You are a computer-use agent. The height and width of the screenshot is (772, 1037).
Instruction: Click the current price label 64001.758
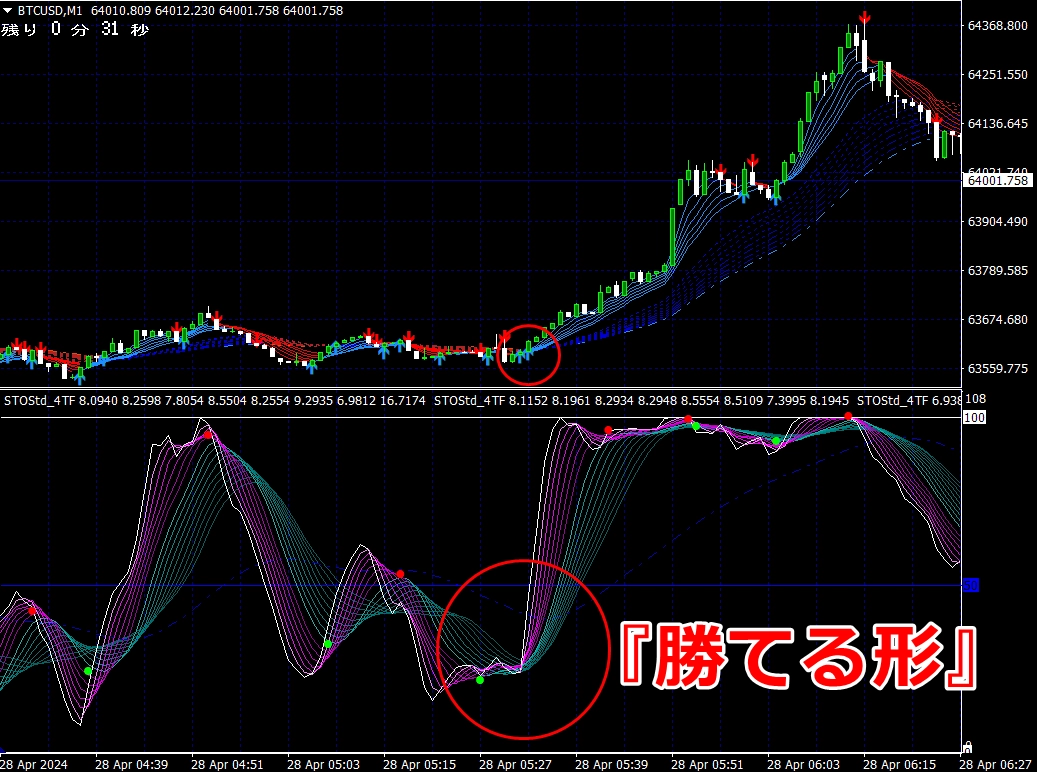point(997,181)
